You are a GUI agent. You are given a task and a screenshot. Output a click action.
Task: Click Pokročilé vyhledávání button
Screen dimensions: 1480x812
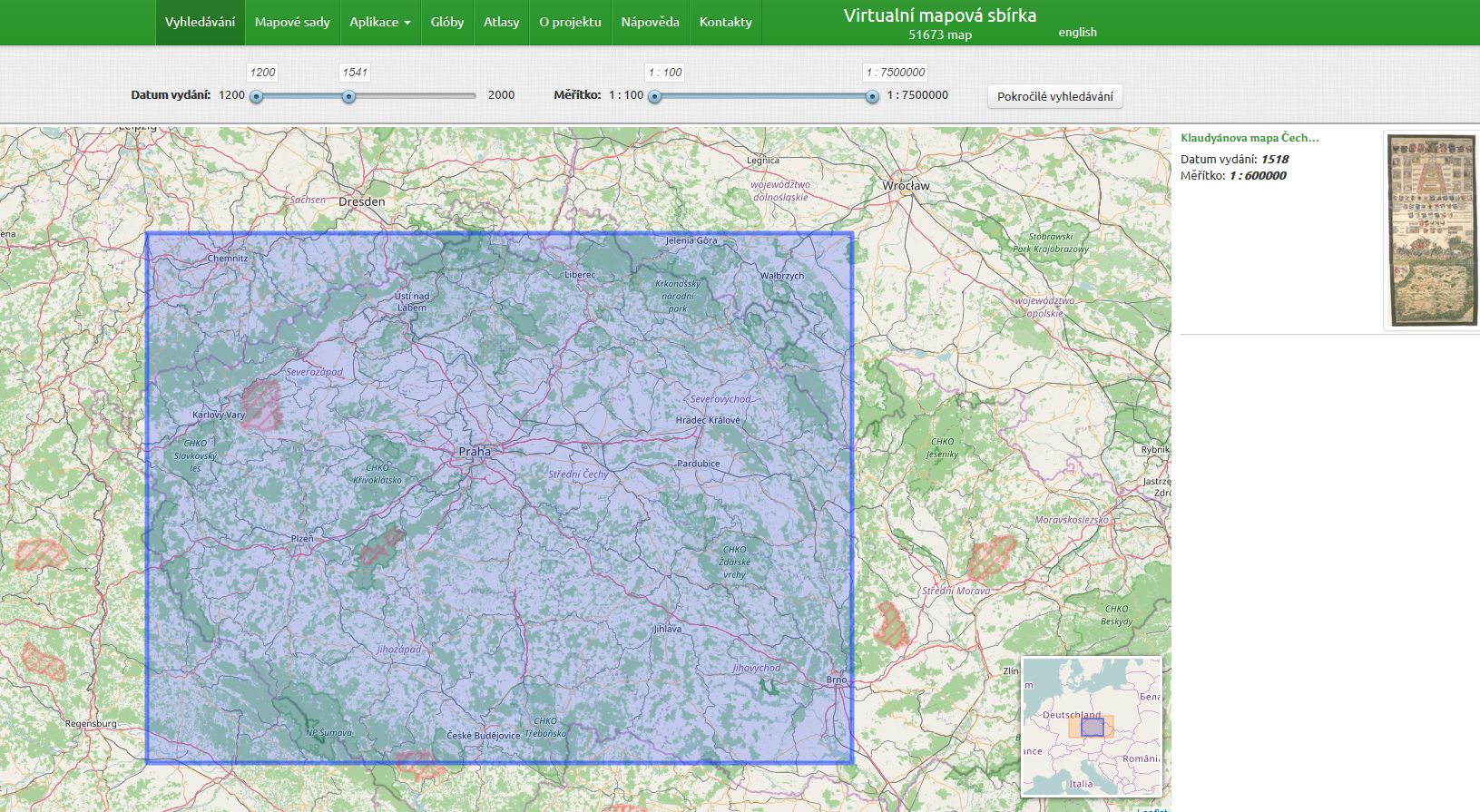pos(1054,96)
